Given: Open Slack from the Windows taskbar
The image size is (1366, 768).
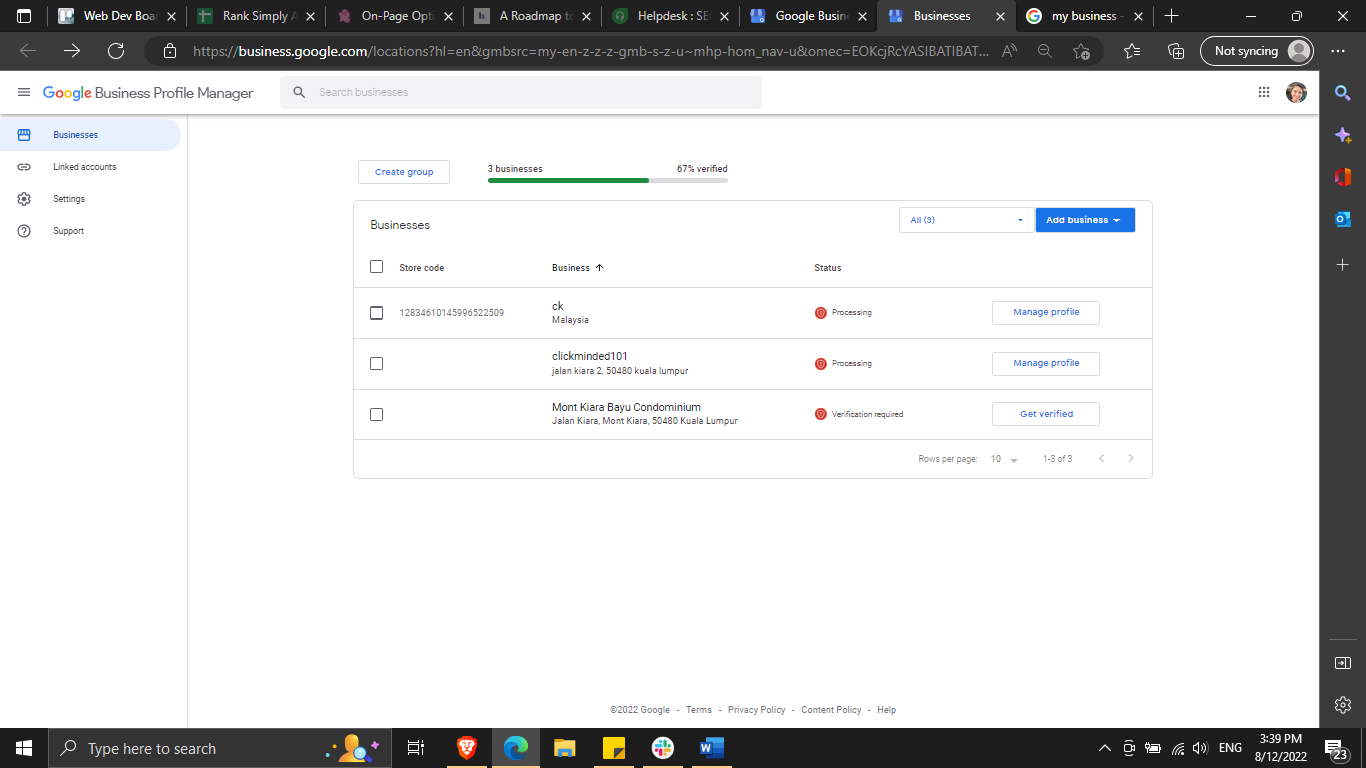Looking at the screenshot, I should pyautogui.click(x=662, y=748).
